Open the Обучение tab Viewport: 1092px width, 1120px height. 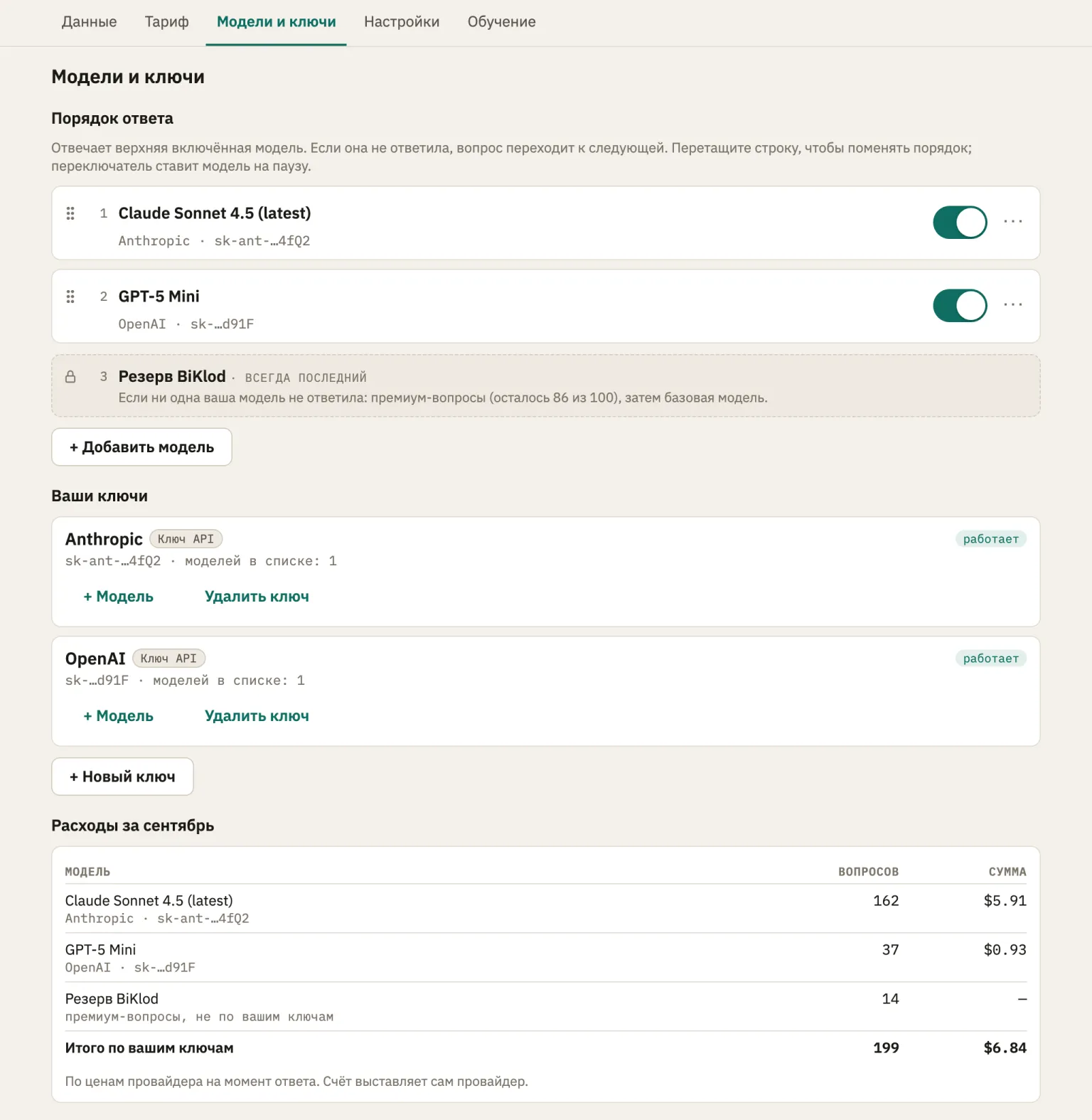click(502, 22)
